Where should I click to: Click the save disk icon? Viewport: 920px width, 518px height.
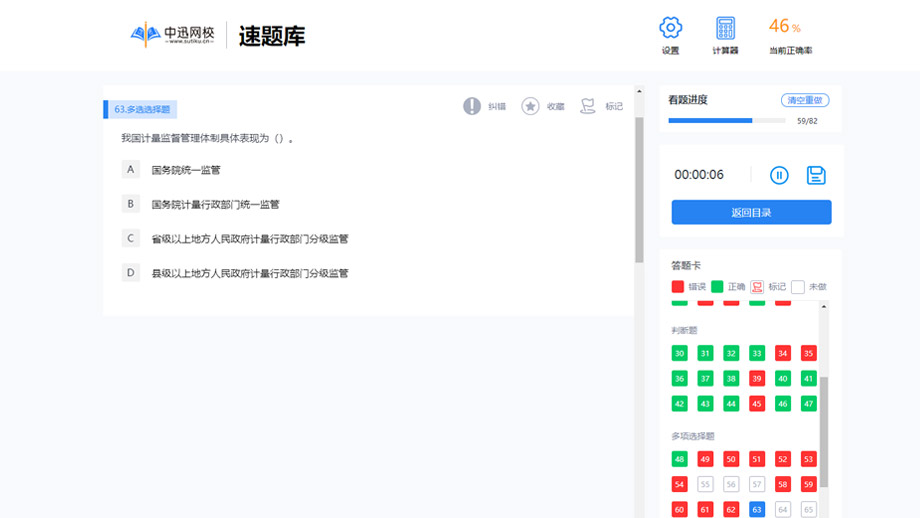[x=816, y=175]
